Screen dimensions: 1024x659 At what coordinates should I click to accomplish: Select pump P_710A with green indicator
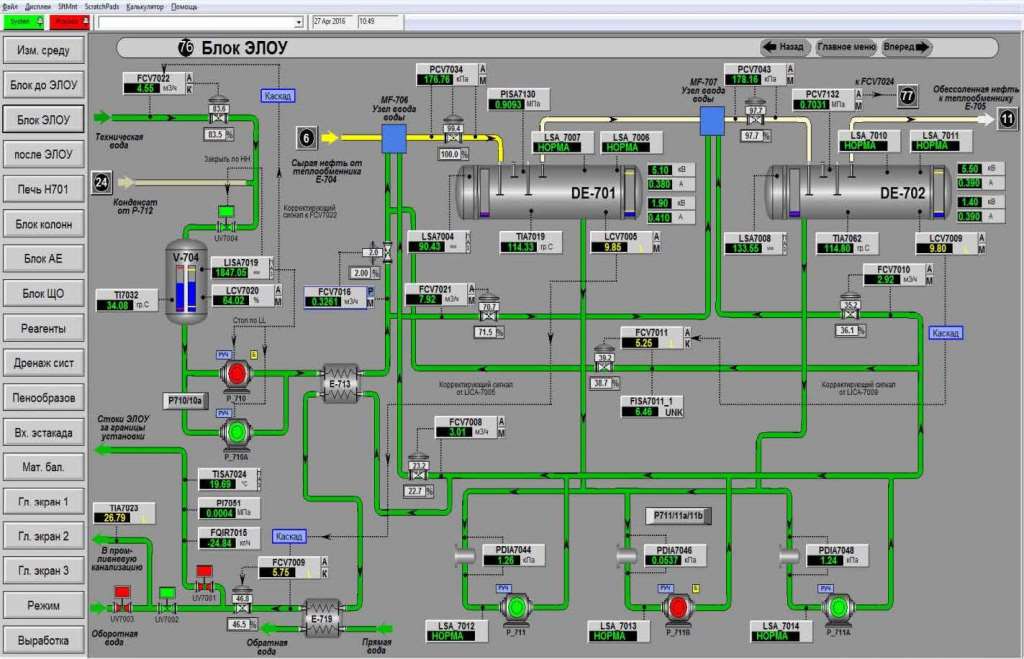coord(236,432)
